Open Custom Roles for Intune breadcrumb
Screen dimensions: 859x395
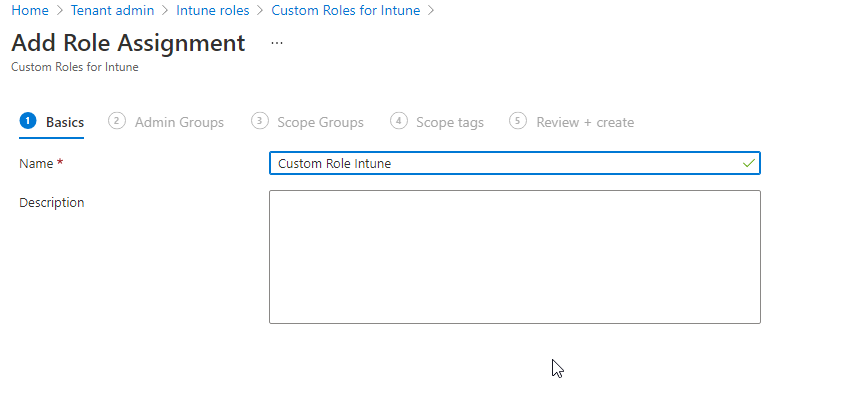coord(346,10)
